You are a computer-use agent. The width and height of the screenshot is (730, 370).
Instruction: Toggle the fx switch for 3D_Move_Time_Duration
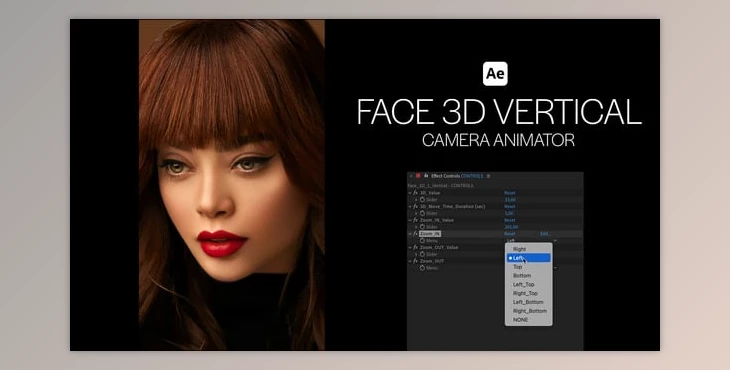[415, 206]
